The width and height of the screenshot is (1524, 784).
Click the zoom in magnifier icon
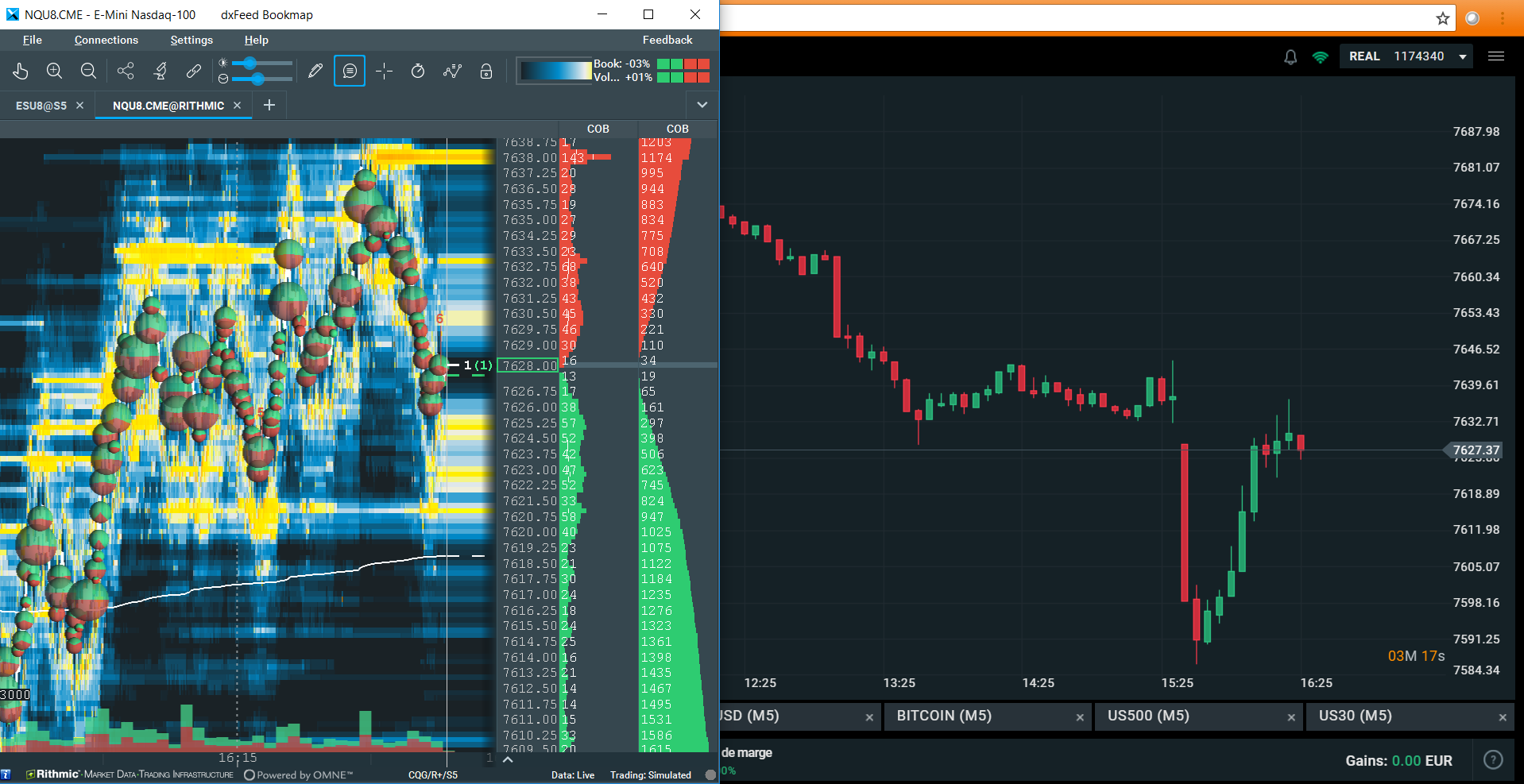pos(54,71)
